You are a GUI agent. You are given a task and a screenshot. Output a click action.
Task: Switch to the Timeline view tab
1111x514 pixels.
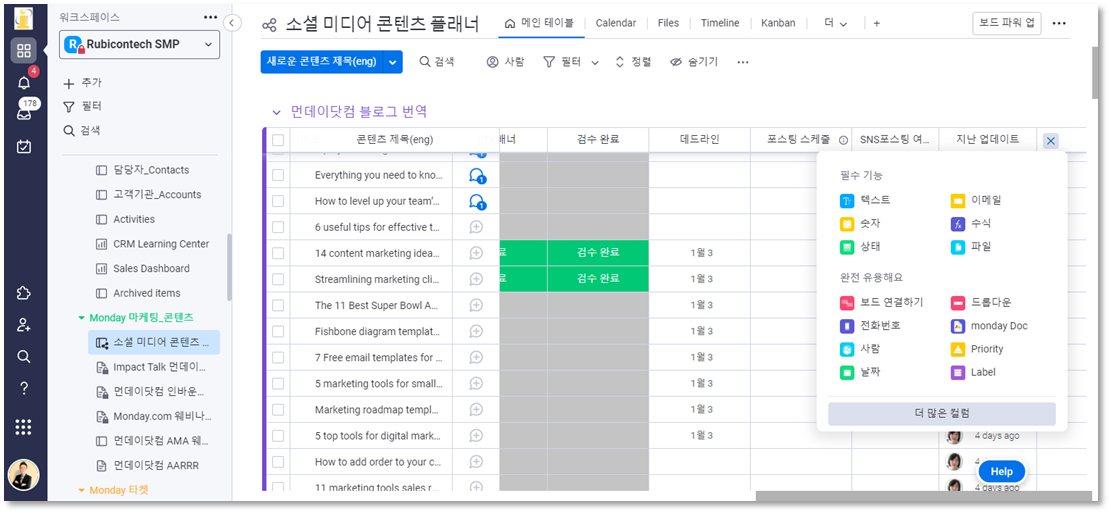720,23
